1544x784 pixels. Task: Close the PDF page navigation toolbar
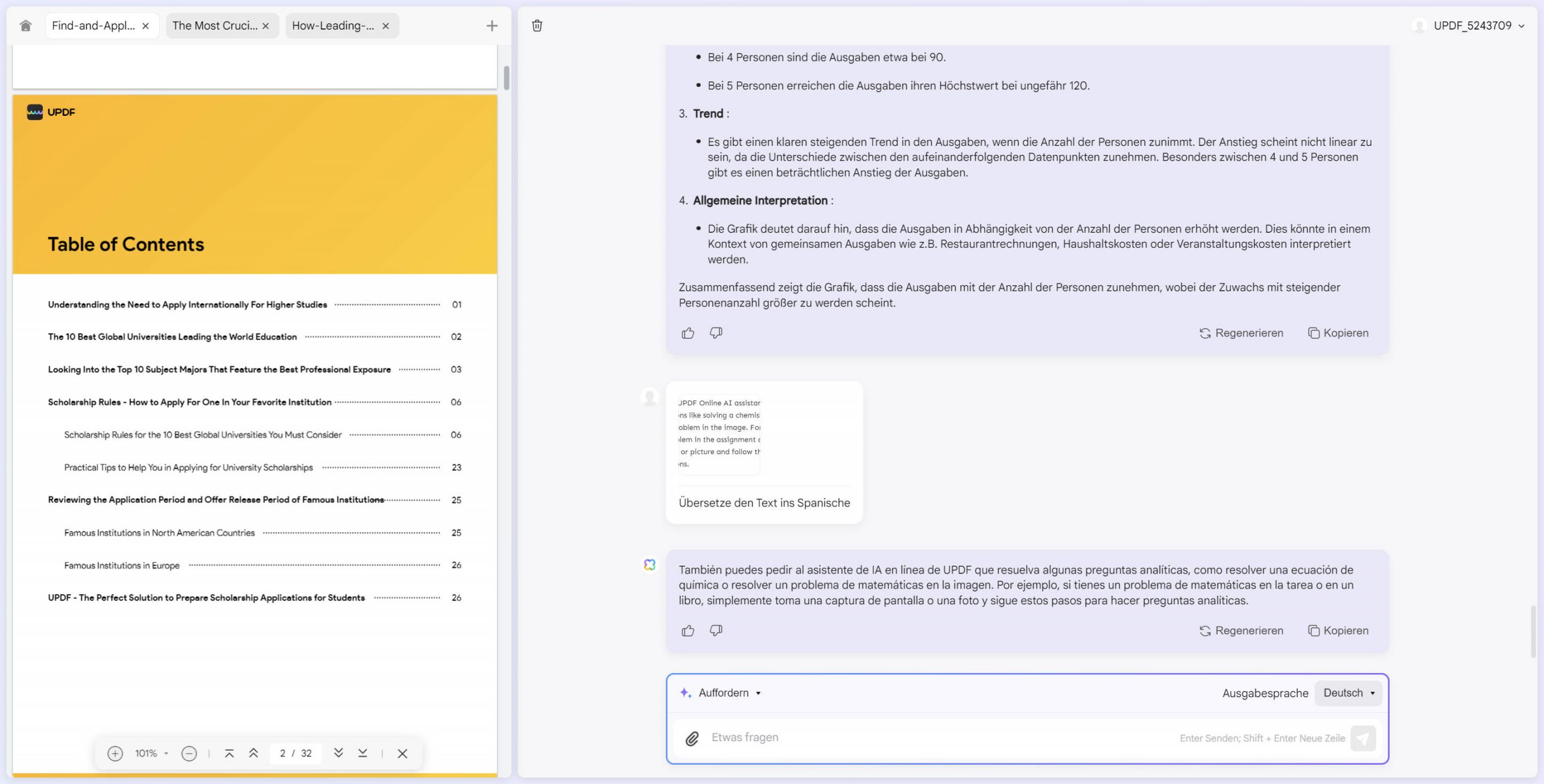pyautogui.click(x=402, y=753)
